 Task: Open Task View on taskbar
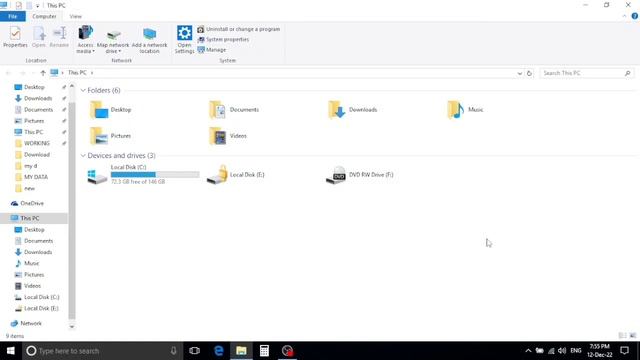[195, 351]
